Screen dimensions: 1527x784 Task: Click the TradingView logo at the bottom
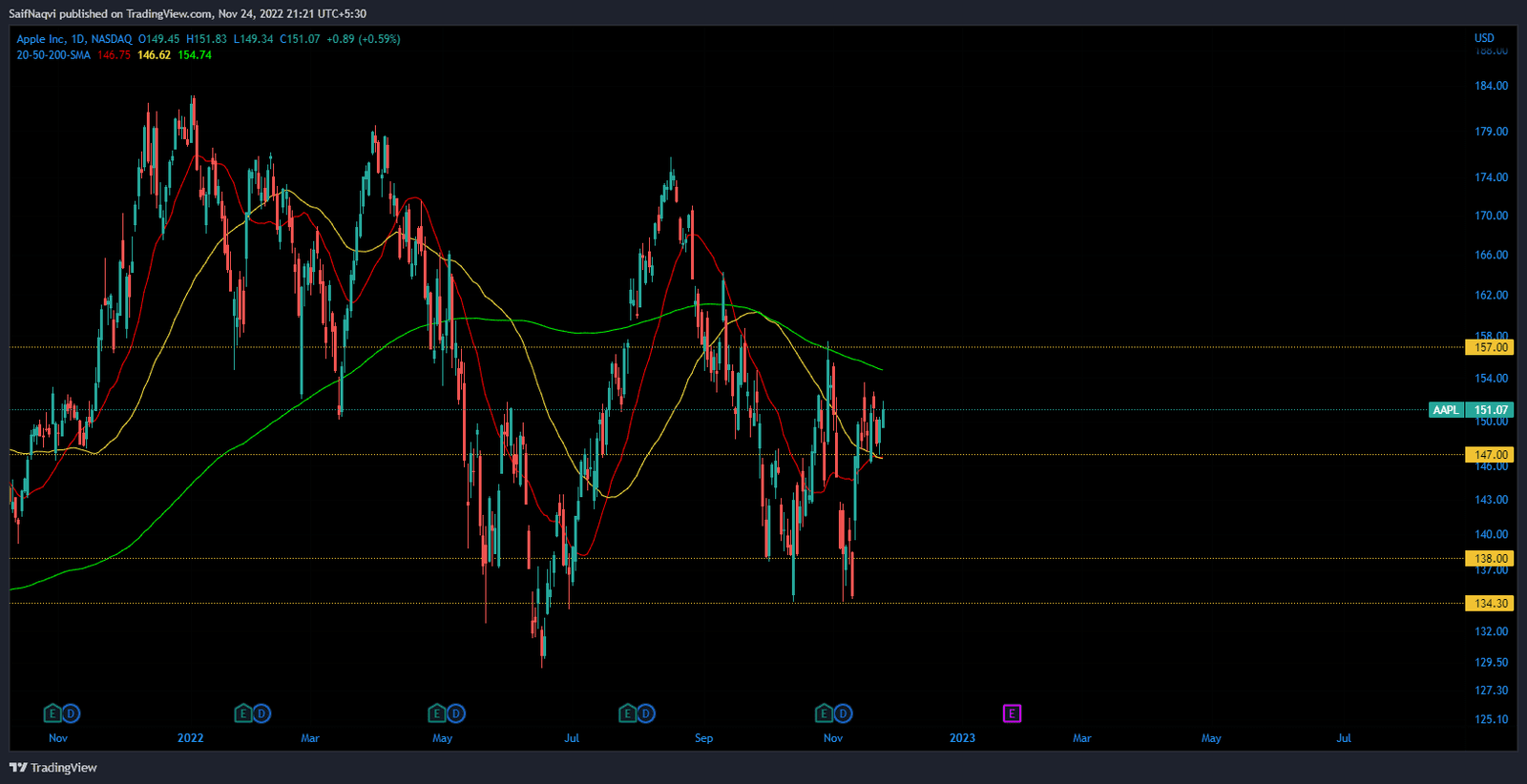tap(53, 768)
